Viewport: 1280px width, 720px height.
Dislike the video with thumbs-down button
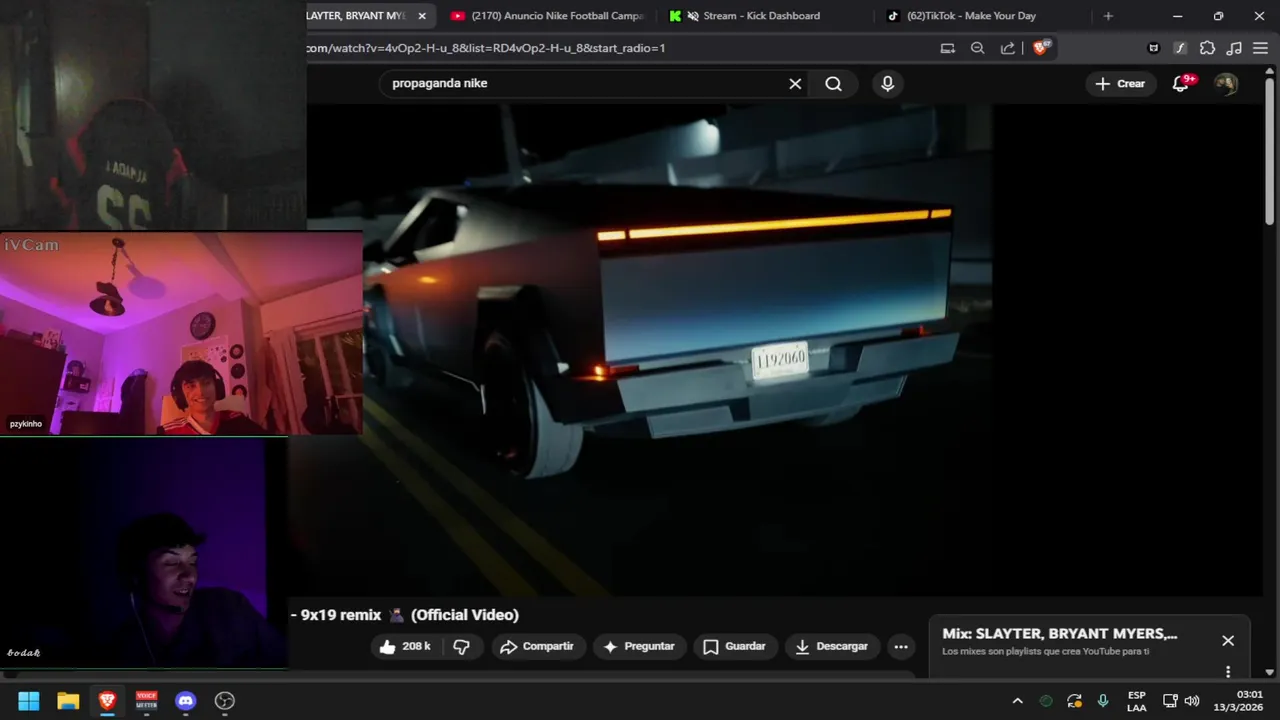[462, 647]
